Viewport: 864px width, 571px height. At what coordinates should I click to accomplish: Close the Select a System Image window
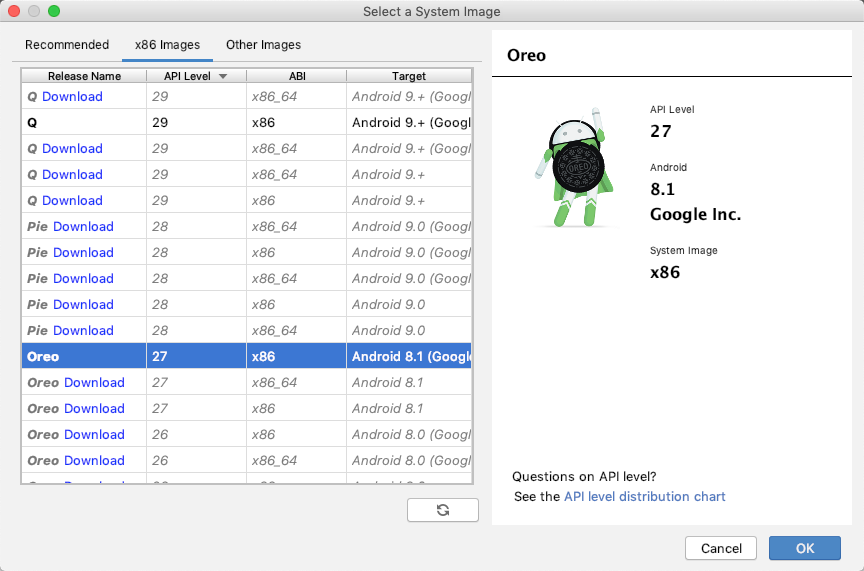(14, 11)
